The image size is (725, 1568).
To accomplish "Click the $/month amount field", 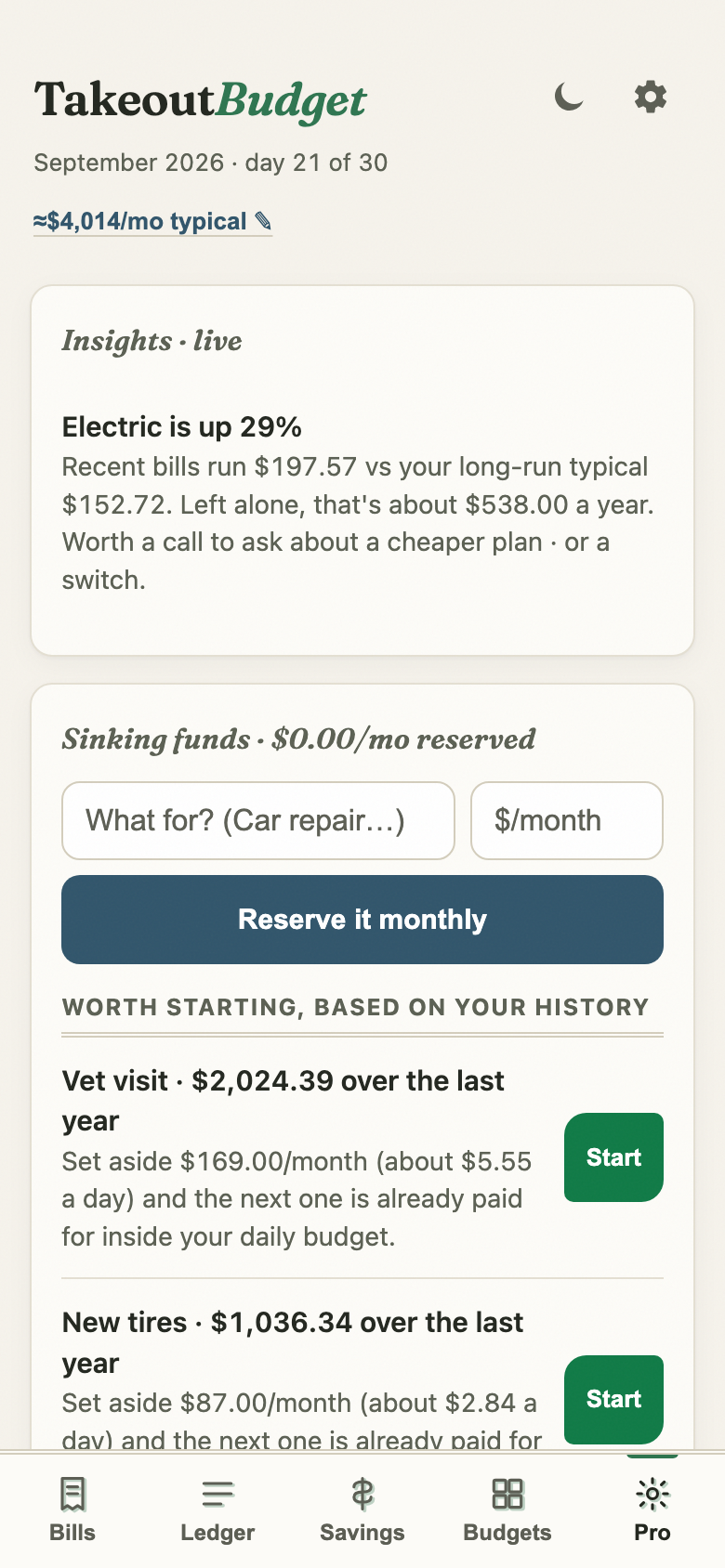I will (x=567, y=820).
